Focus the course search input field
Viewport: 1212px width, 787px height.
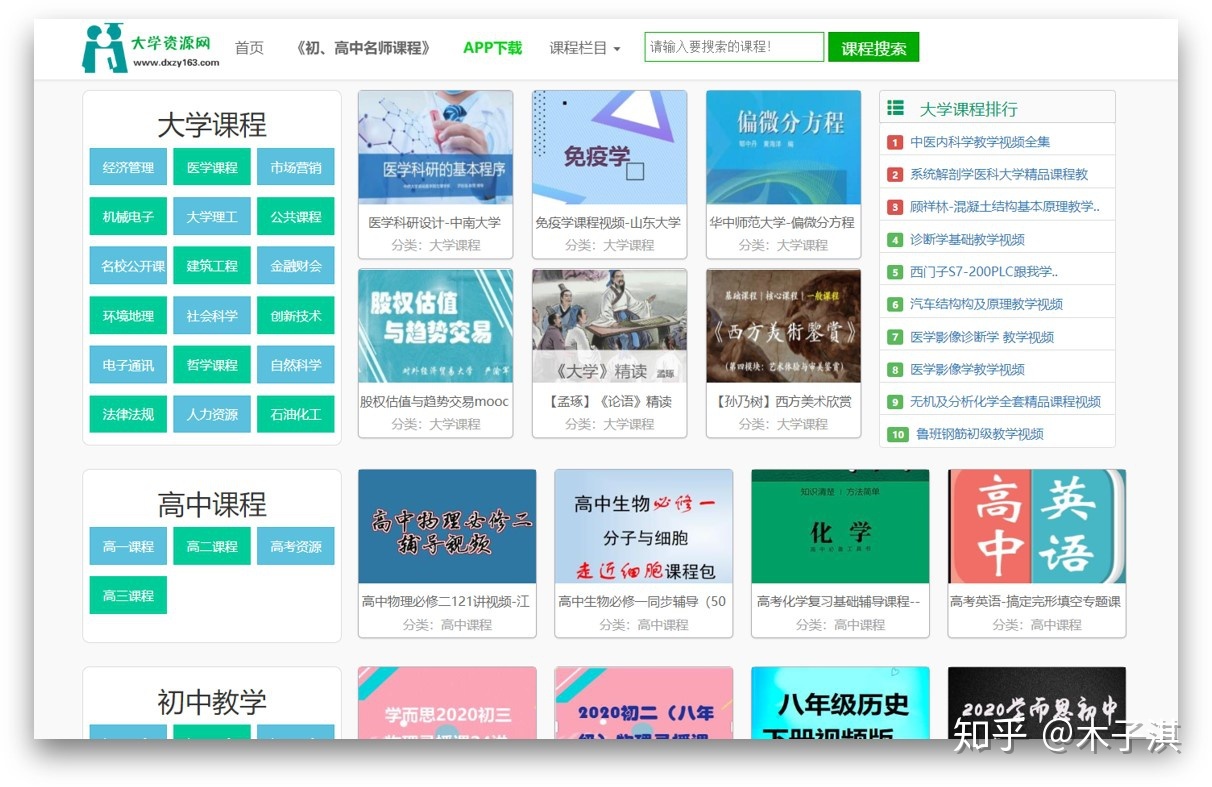click(x=734, y=47)
